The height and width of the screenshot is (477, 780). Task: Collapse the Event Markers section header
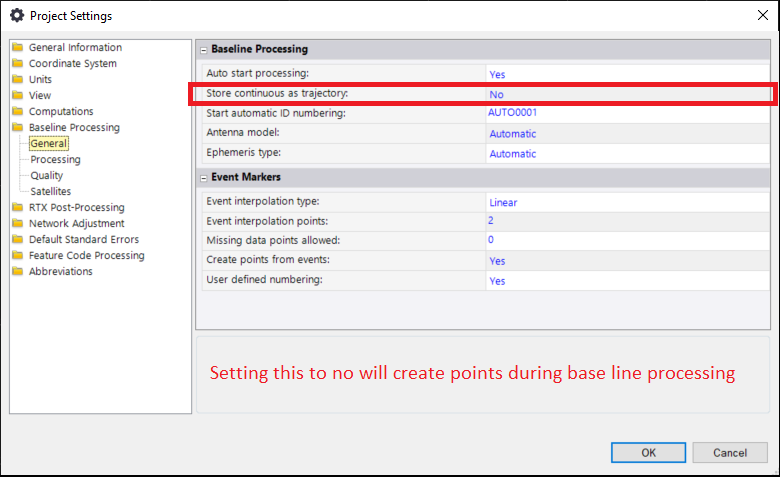[203, 178]
